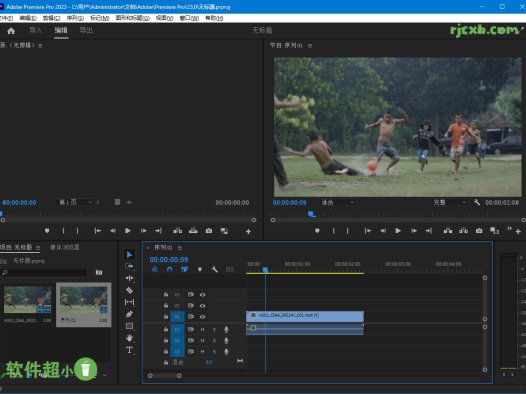Click Extract button in Program Monitor
Screen dimensions: 526x394
coord(463,231)
